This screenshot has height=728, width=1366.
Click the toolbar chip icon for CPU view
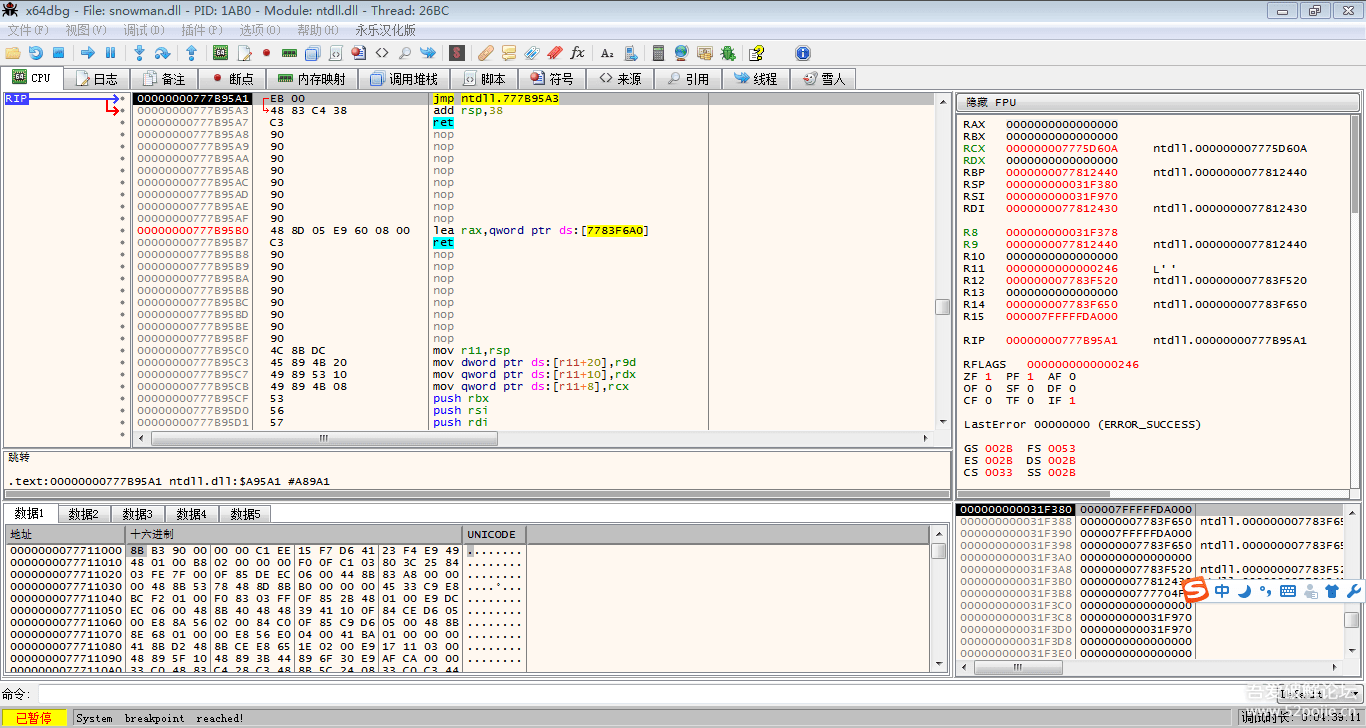point(220,53)
